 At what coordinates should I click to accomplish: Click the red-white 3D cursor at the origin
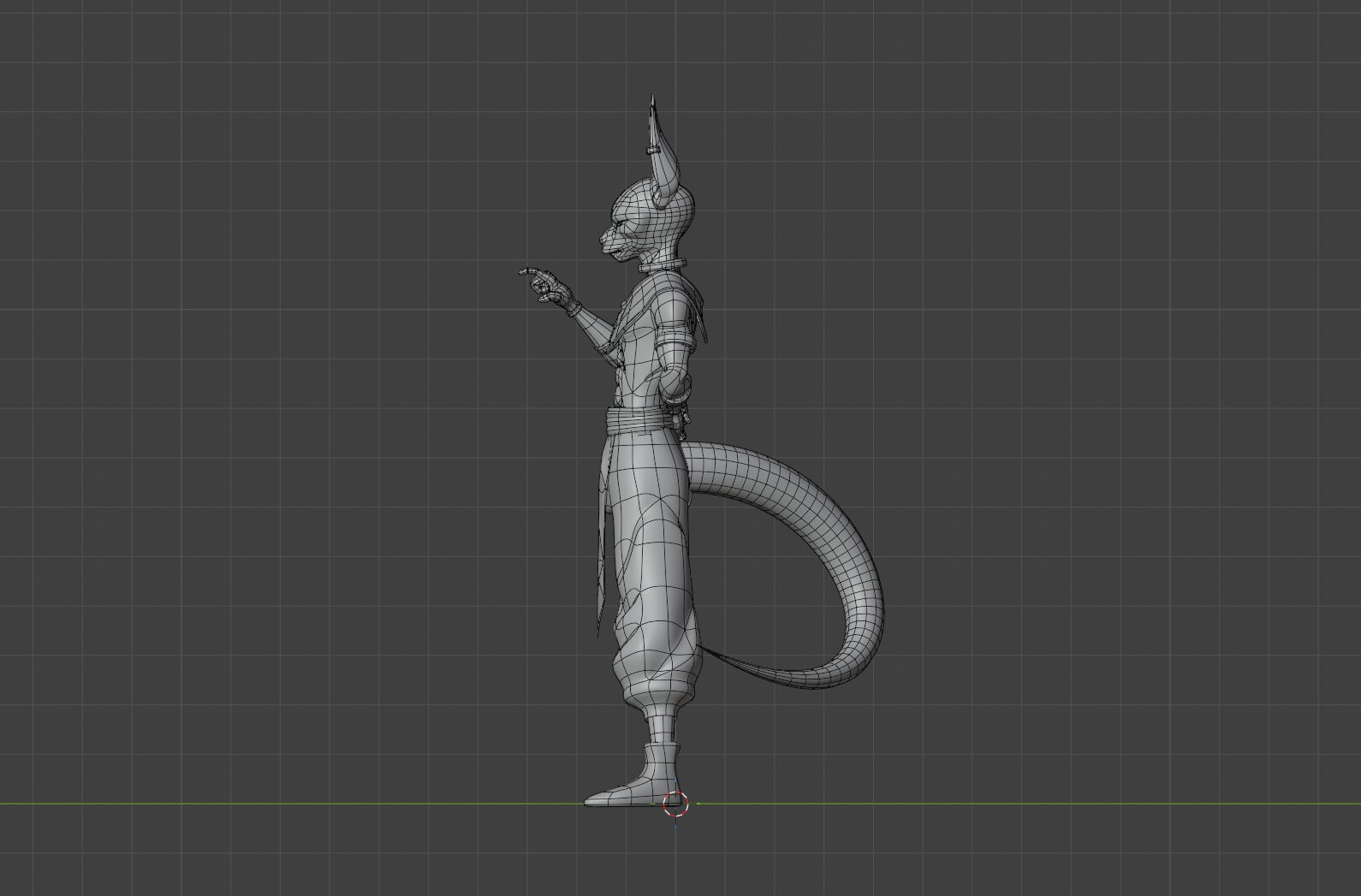tap(675, 804)
